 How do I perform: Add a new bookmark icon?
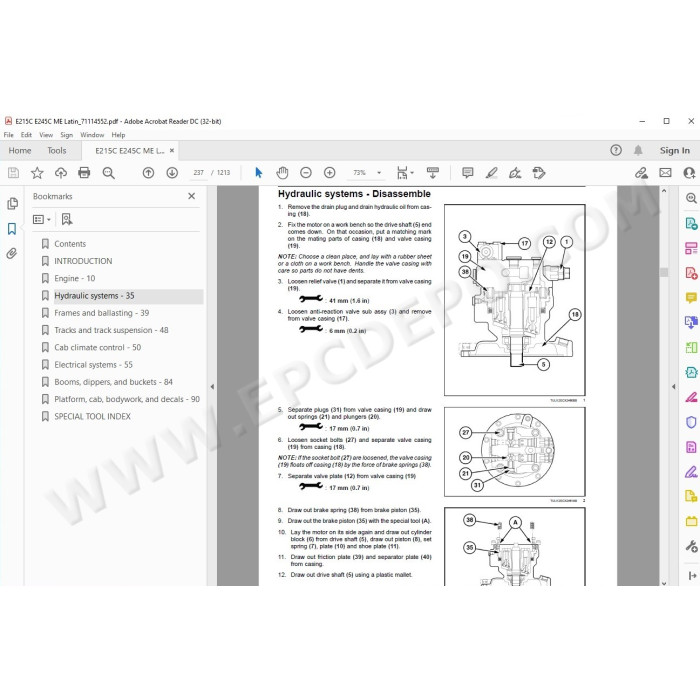(x=67, y=219)
